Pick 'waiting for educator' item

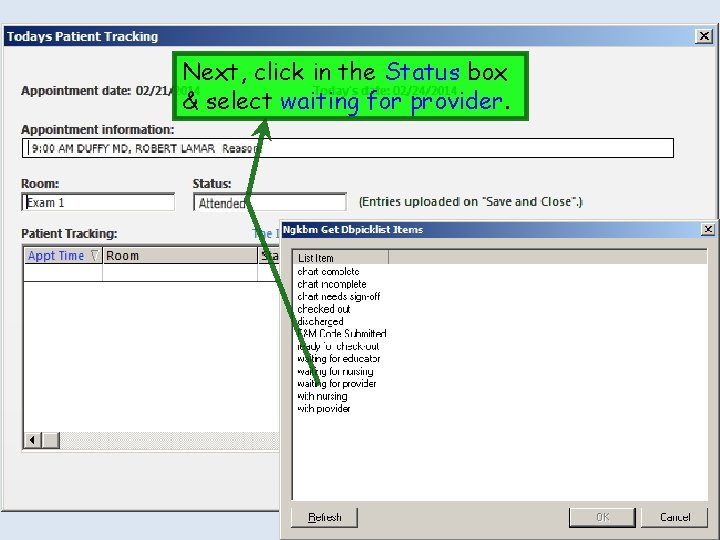[x=338, y=358]
